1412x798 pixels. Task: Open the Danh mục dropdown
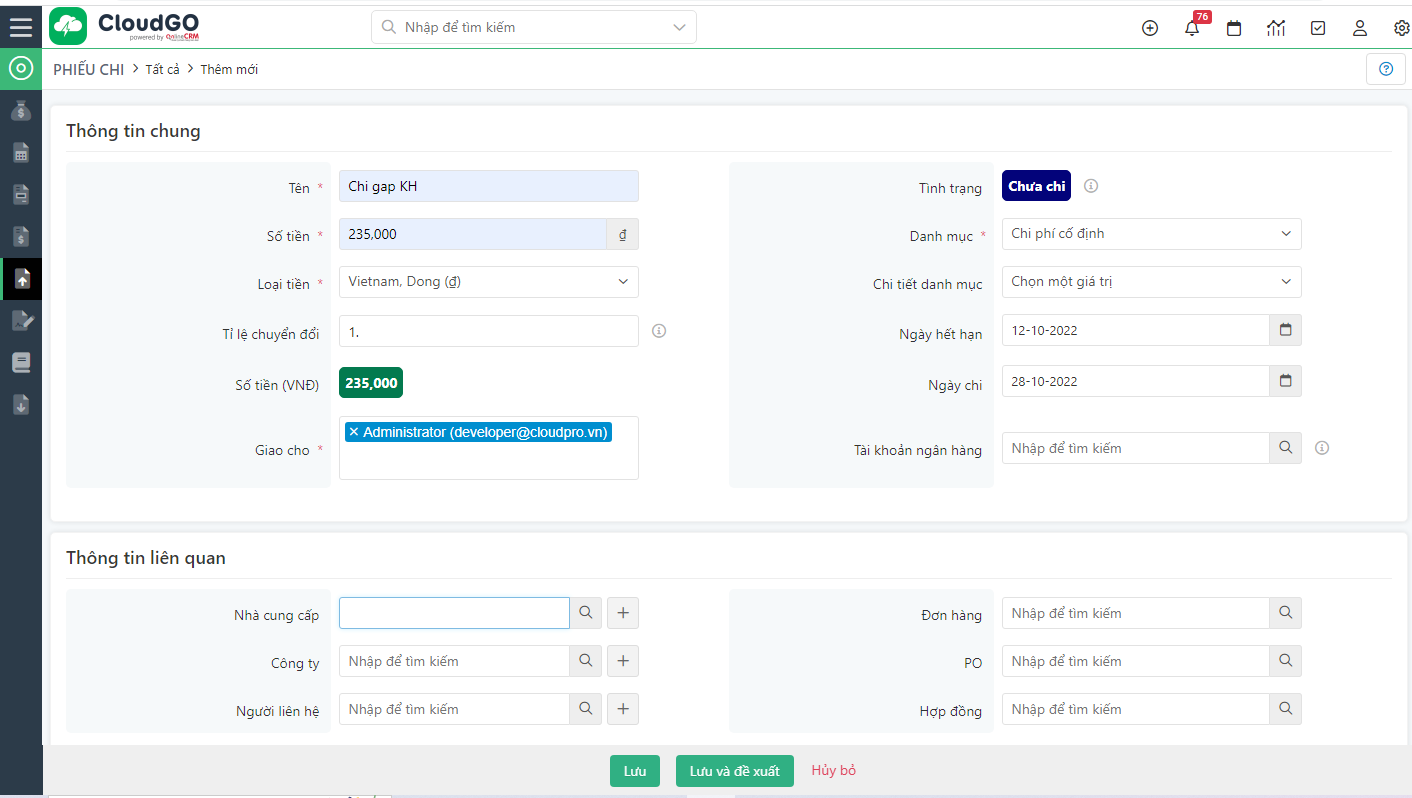[1150, 233]
